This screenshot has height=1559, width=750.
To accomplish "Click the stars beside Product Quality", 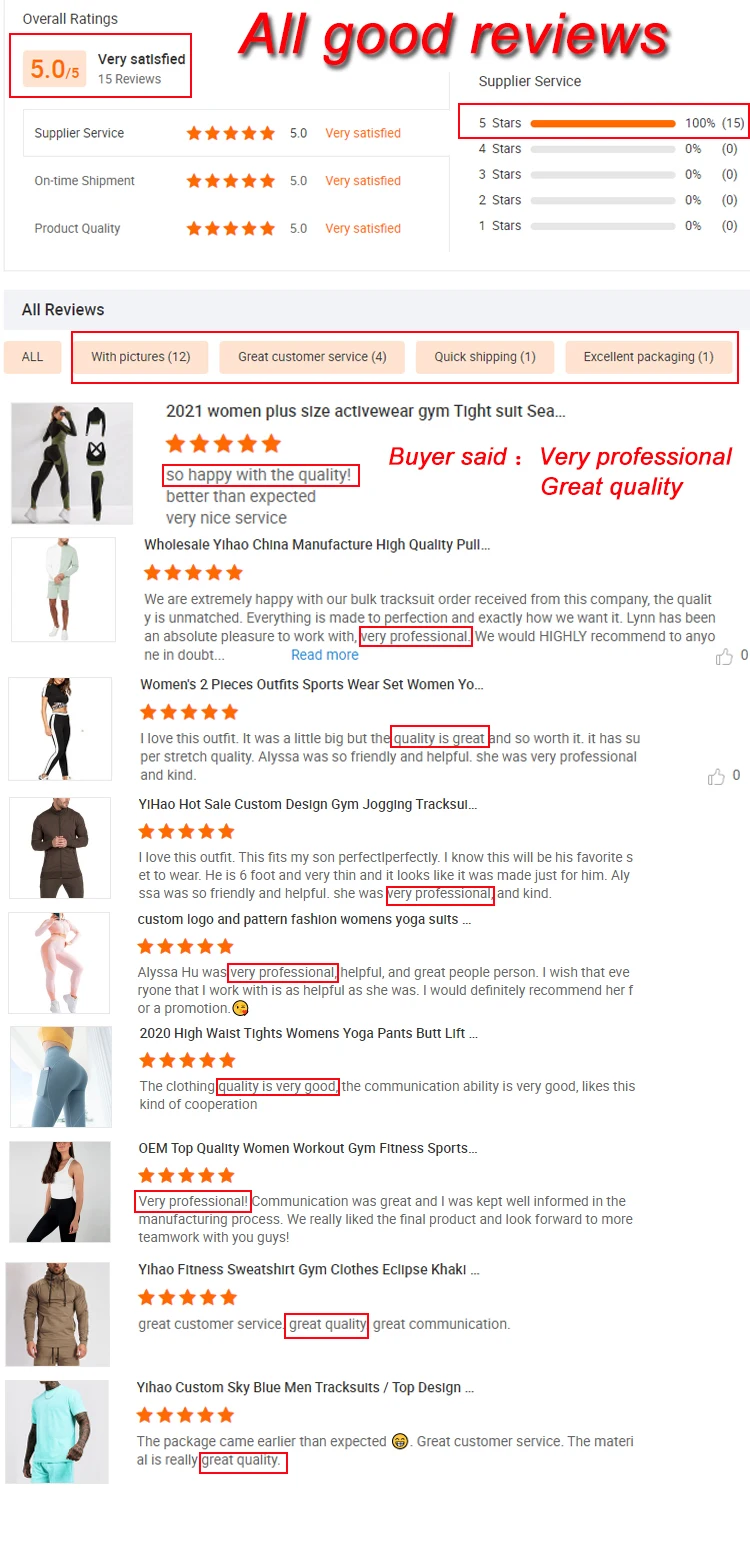I will (230, 228).
